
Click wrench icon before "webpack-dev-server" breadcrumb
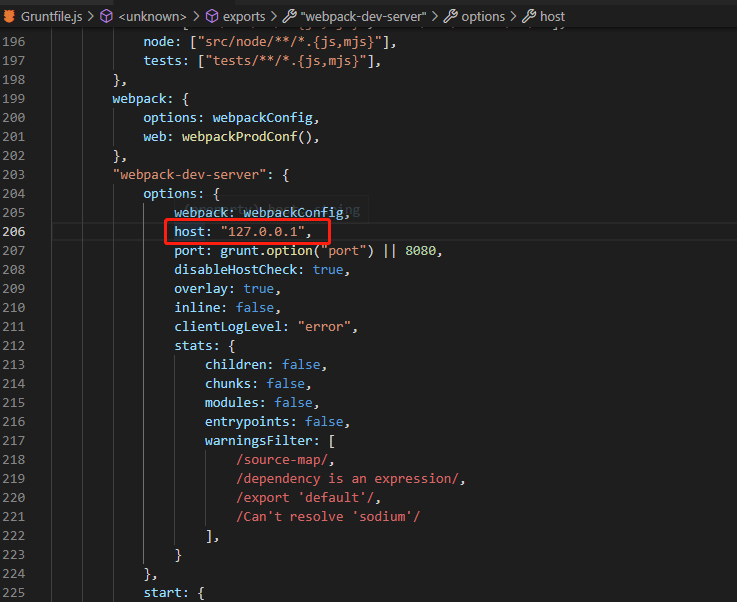coord(290,16)
